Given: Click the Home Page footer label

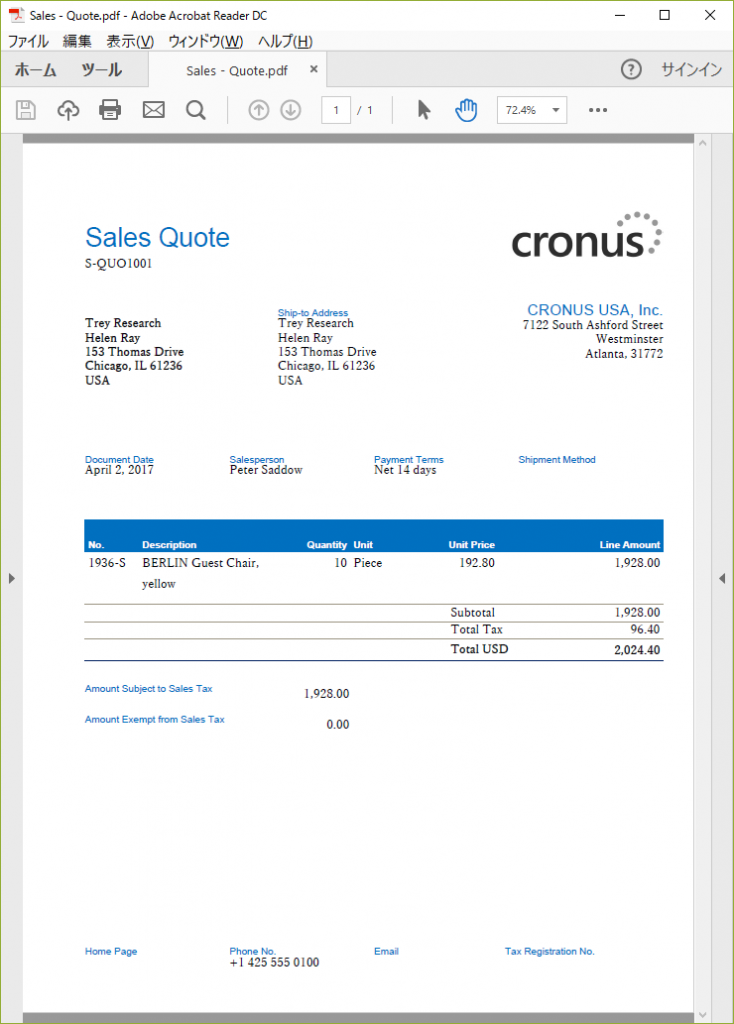Looking at the screenshot, I should (111, 951).
